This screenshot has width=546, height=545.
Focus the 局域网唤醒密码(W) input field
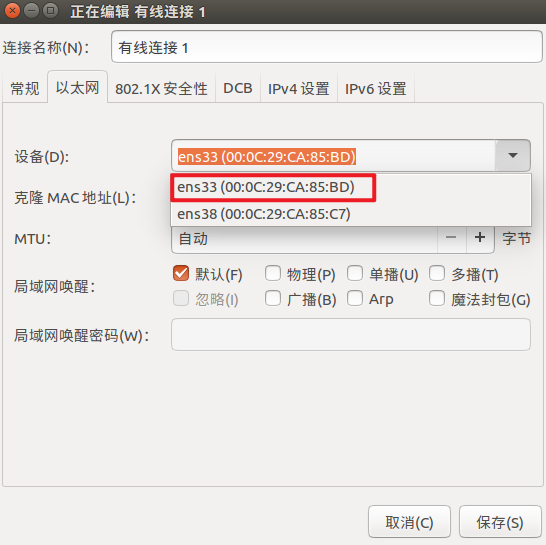click(x=351, y=335)
